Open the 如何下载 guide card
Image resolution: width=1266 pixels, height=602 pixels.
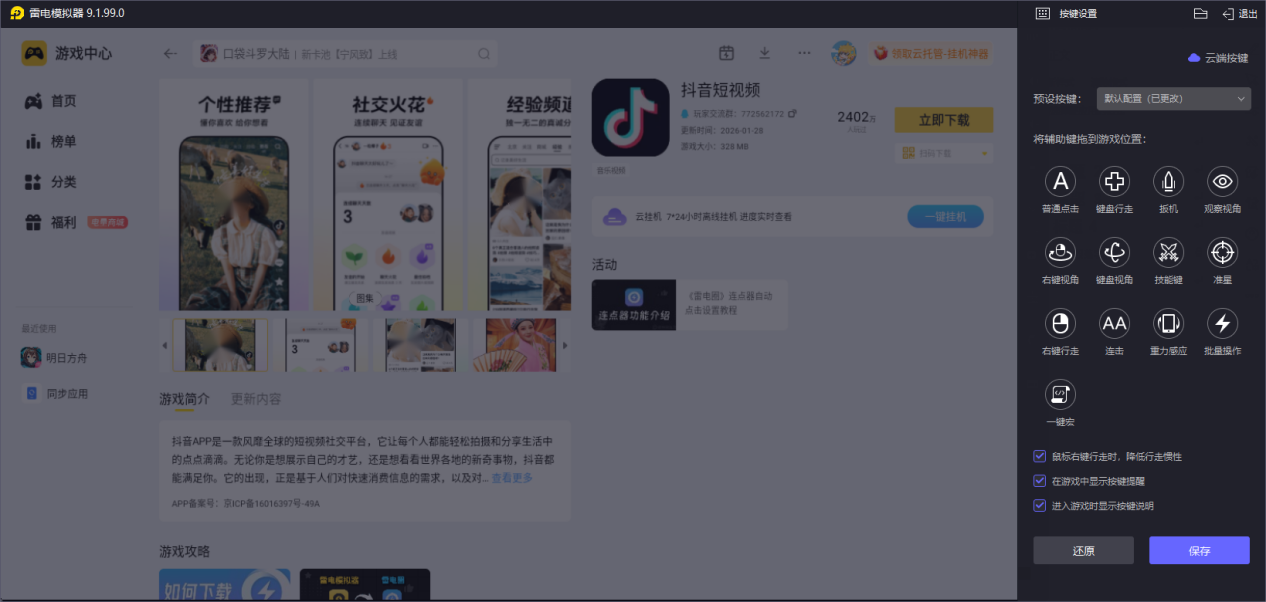coord(225,585)
